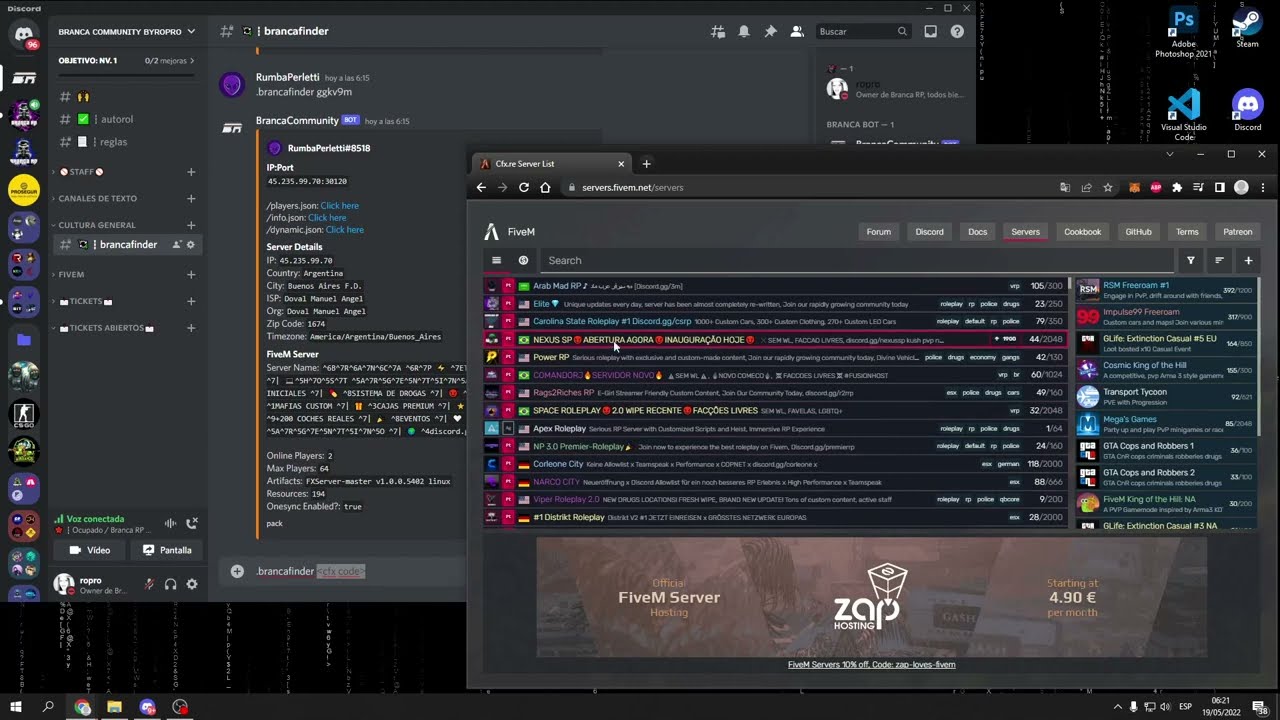The width and height of the screenshot is (1280, 720).
Task: Open /info.json Click here link
Action: pos(327,218)
